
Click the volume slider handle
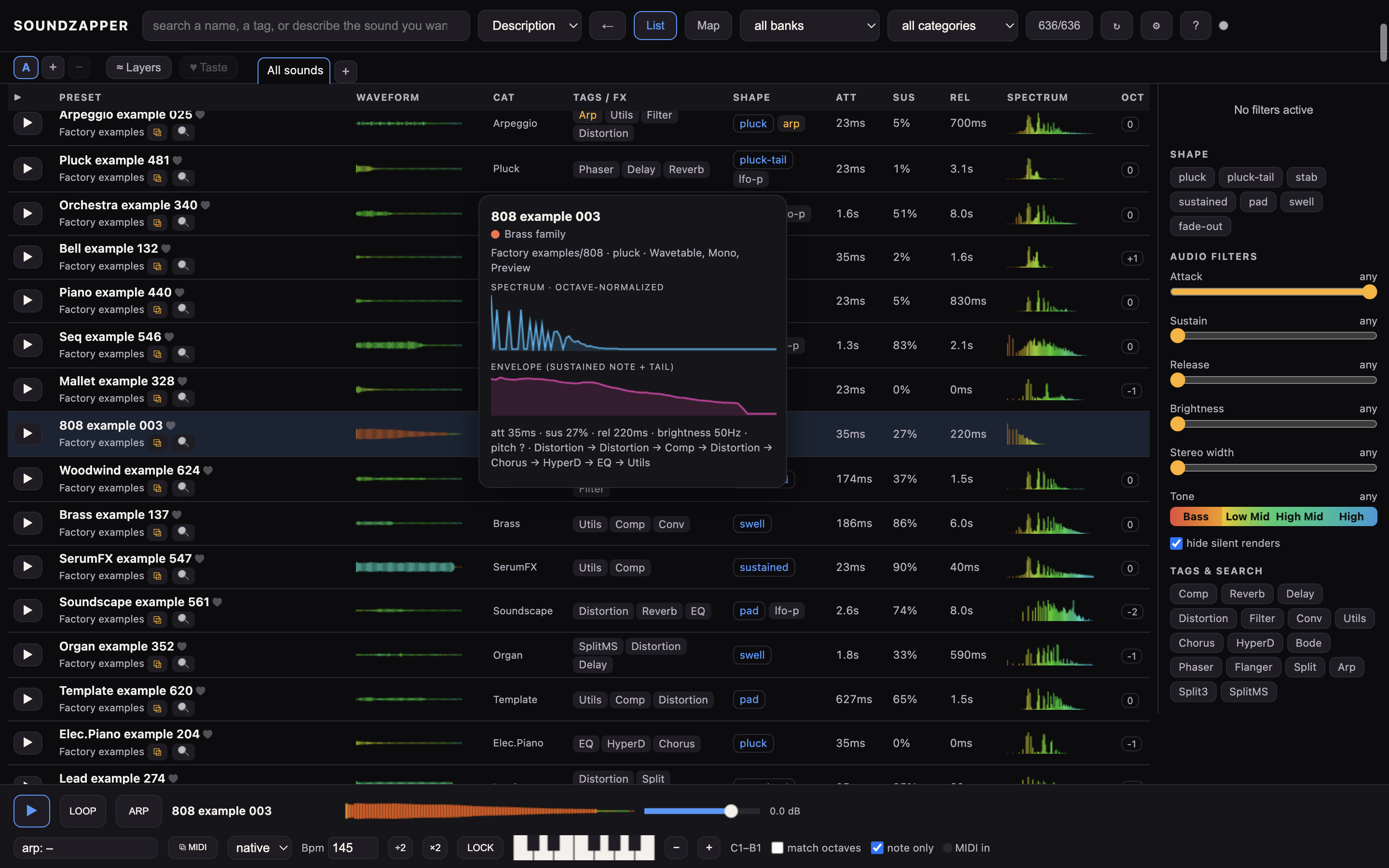tap(731, 811)
